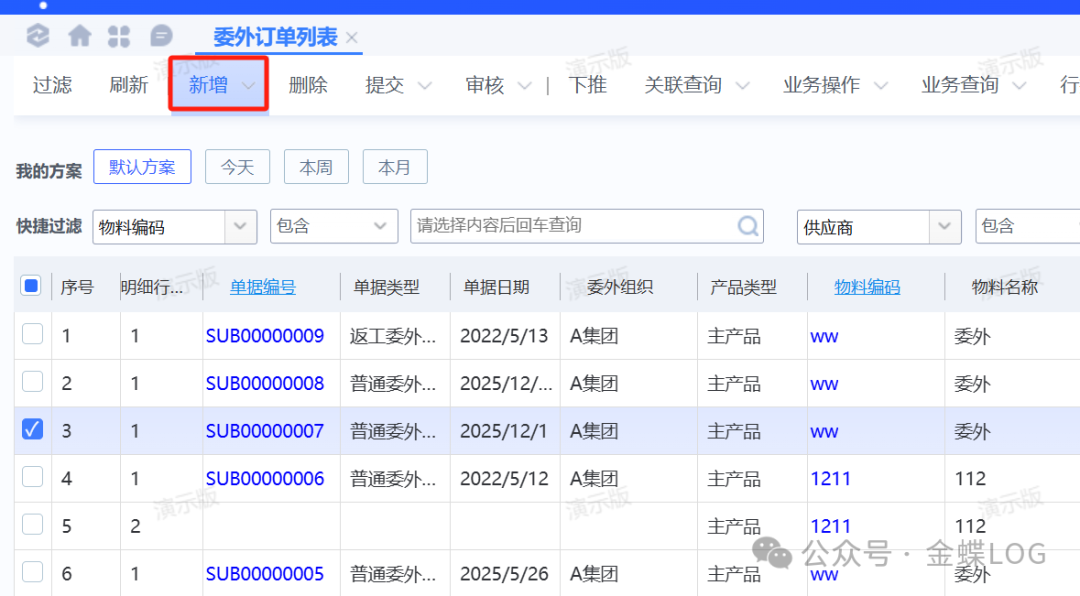The width and height of the screenshot is (1080, 596).
Task: Tick the checkbox for SUB00000006
Action: (32, 477)
